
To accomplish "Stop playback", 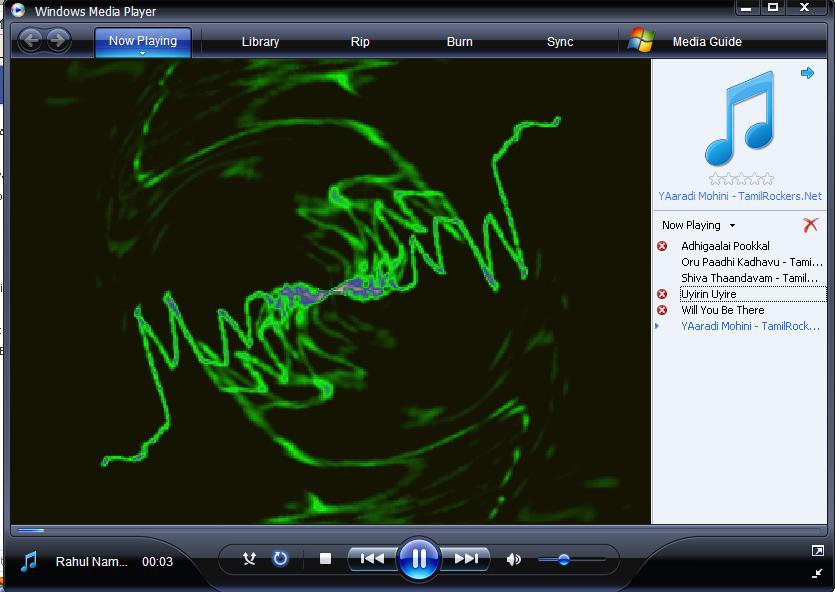I will click(x=325, y=558).
